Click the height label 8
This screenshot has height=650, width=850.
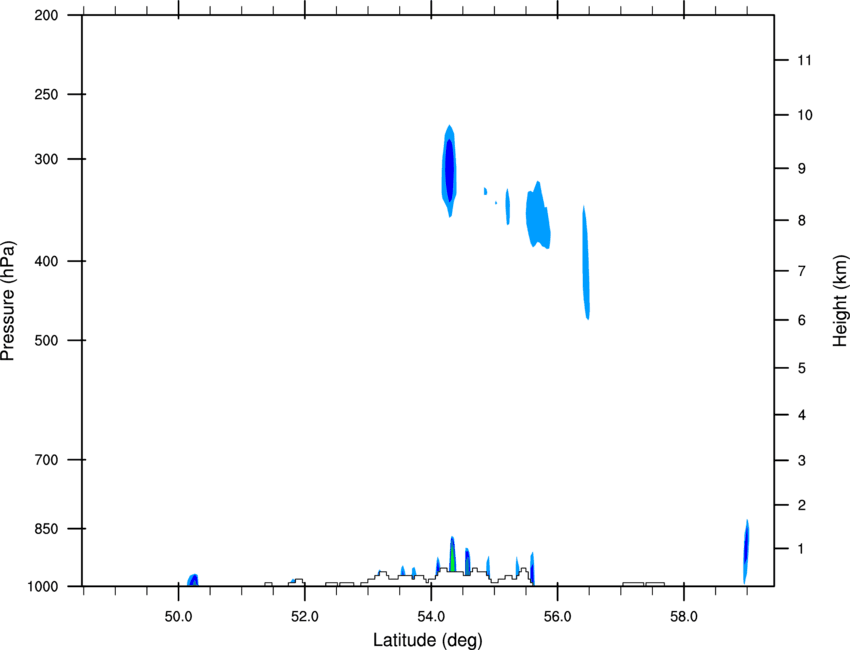pos(802,221)
